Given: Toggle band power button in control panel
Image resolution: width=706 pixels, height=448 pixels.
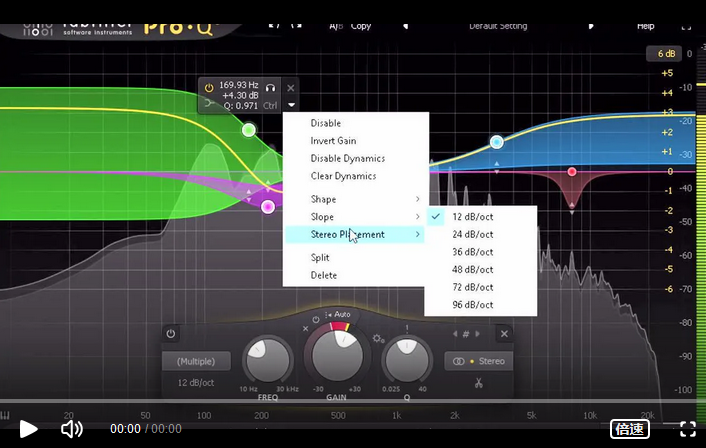Looking at the screenshot, I should 171,334.
